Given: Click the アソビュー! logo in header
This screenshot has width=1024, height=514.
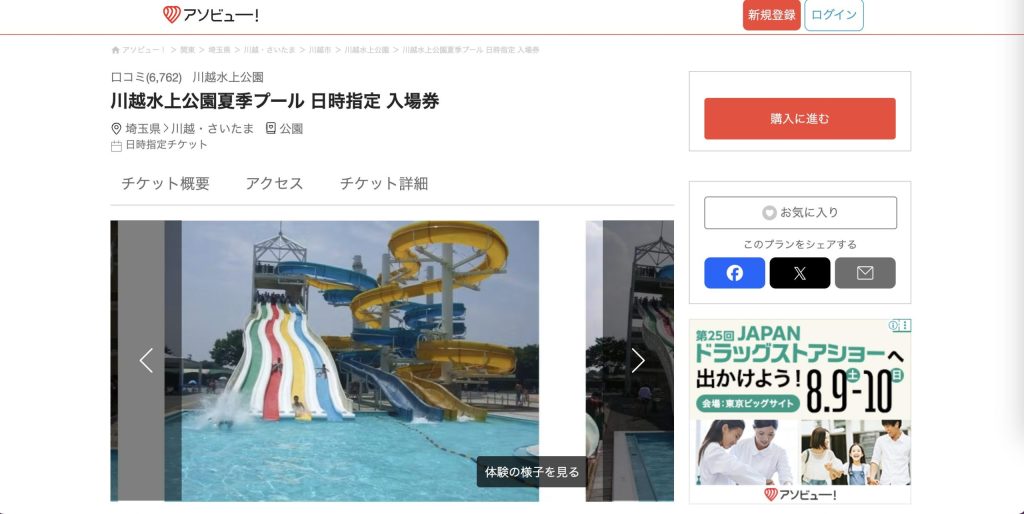Looking at the screenshot, I should 210,14.
